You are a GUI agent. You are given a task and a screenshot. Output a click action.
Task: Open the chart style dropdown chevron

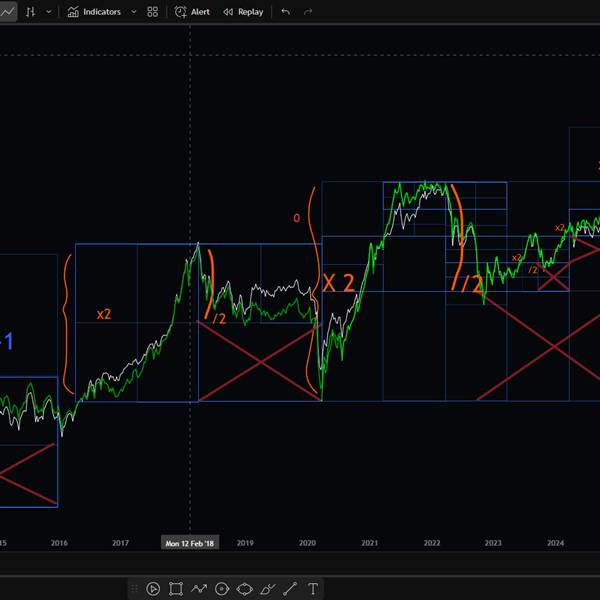(49, 12)
